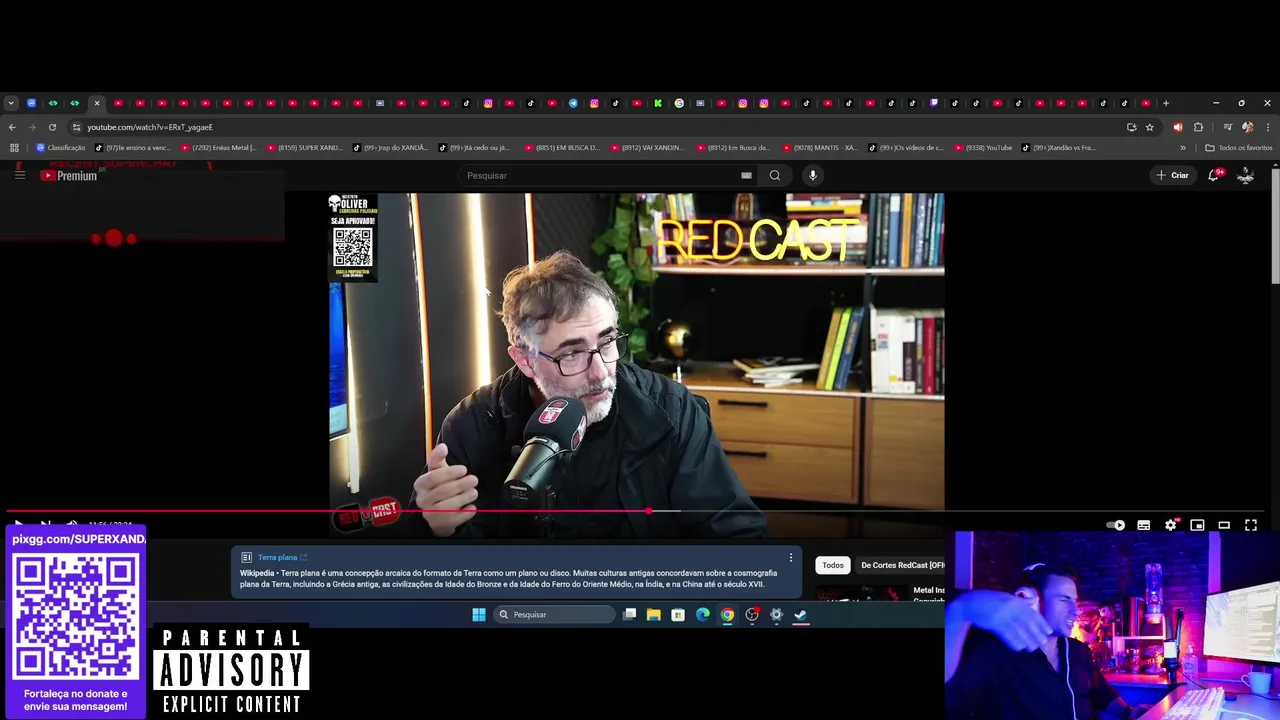The image size is (1280, 720).
Task: Open the '(99+)Xandão vs Fra...' bookmark
Action: tap(1059, 148)
